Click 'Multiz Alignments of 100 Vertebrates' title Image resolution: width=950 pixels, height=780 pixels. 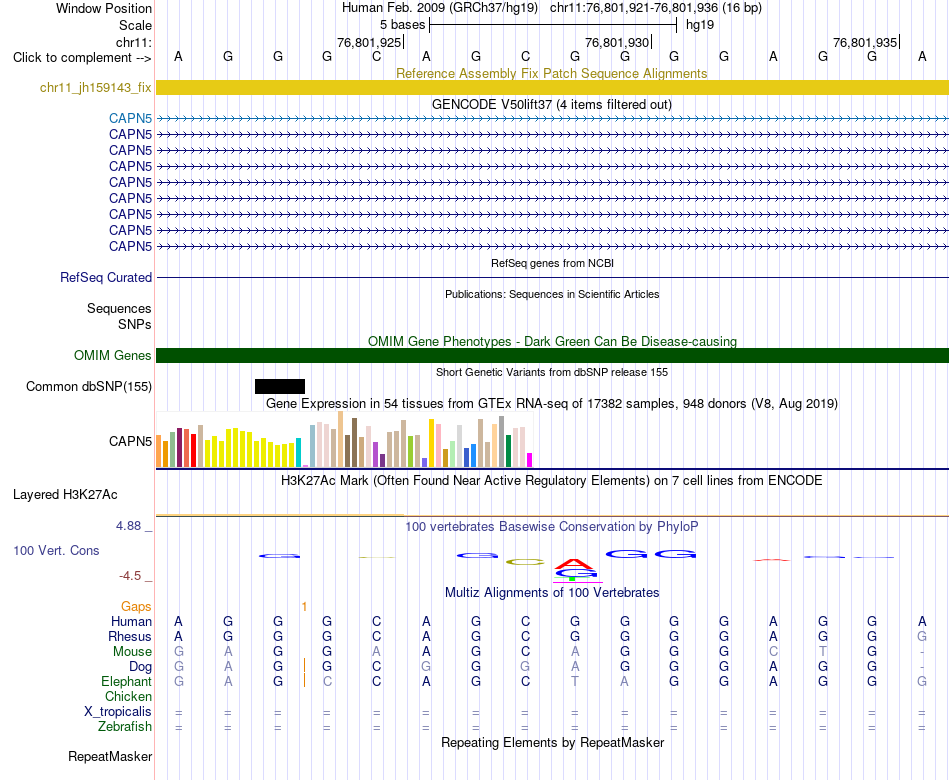coord(552,592)
